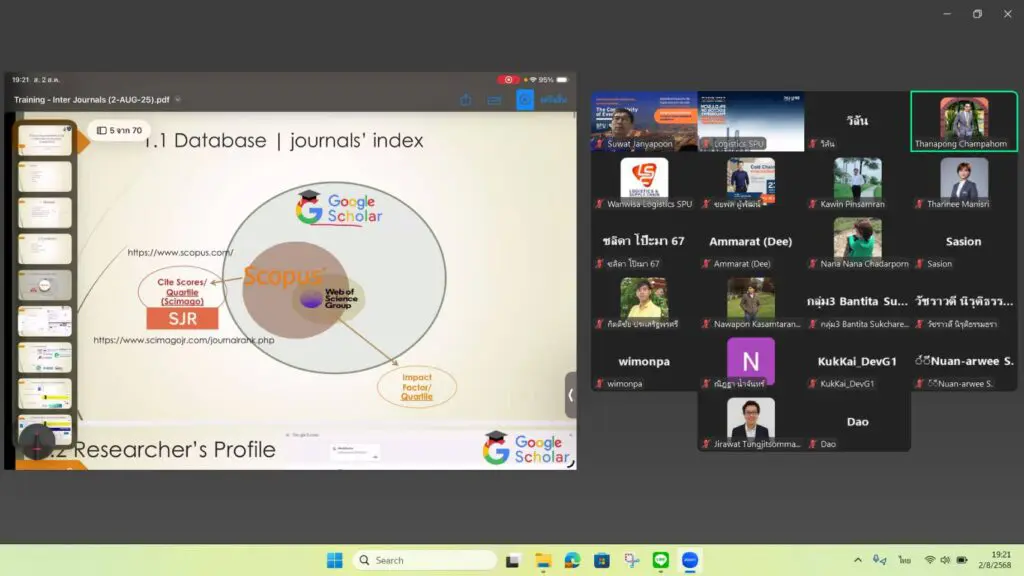Tap the share icon in the PDF toolbar

coord(466,99)
